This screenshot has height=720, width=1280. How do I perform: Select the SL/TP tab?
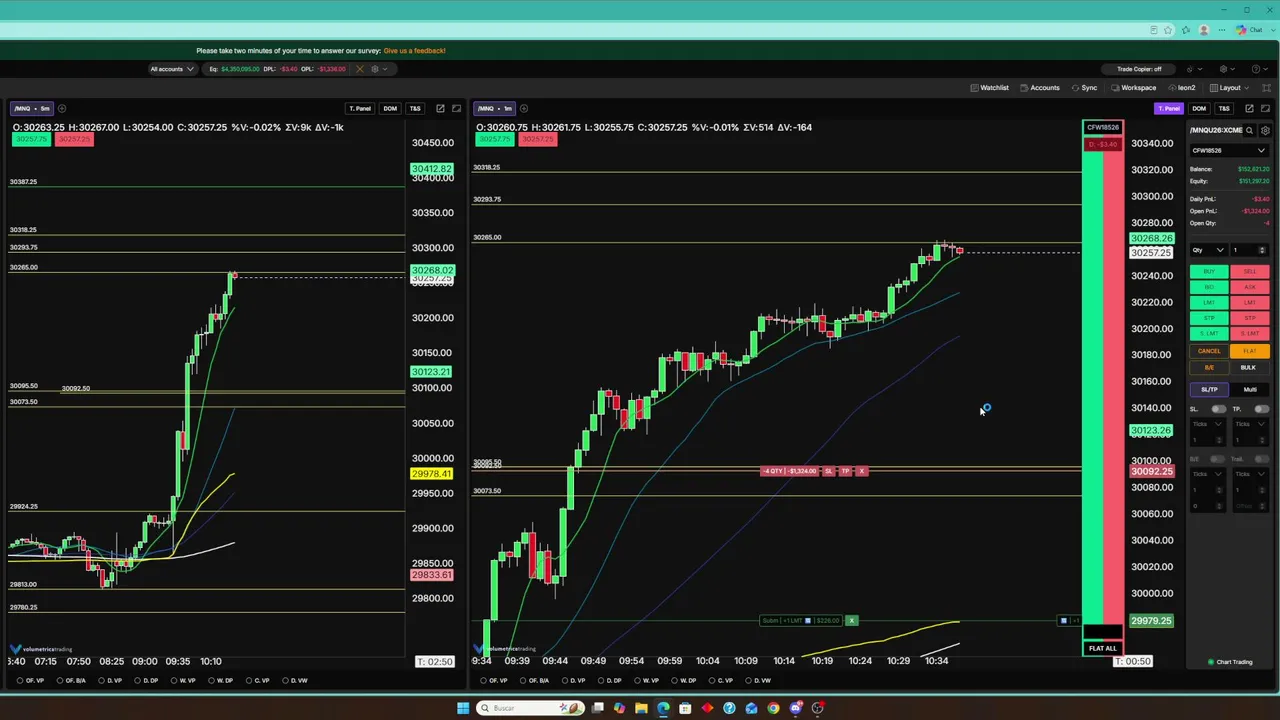coord(1209,389)
